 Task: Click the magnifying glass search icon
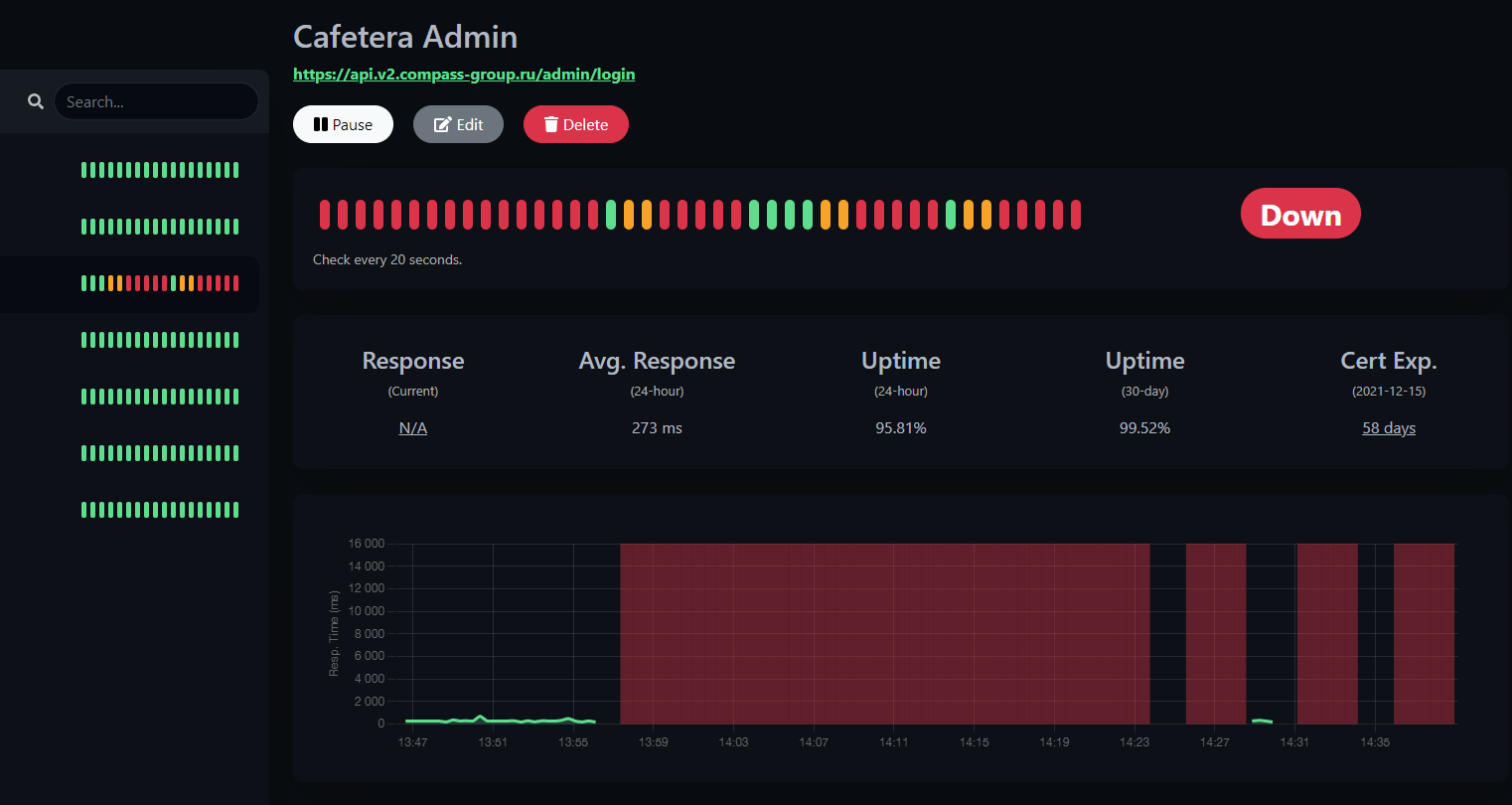(36, 101)
